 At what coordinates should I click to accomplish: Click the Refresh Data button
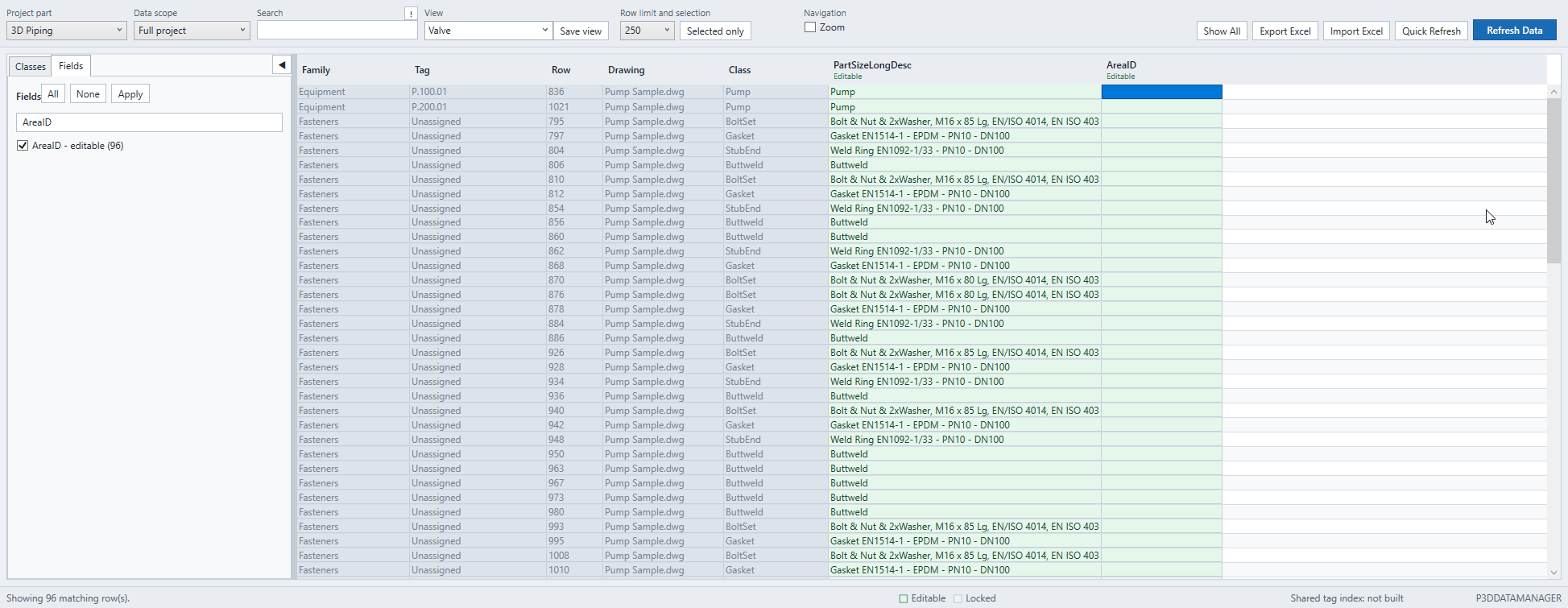point(1515,31)
